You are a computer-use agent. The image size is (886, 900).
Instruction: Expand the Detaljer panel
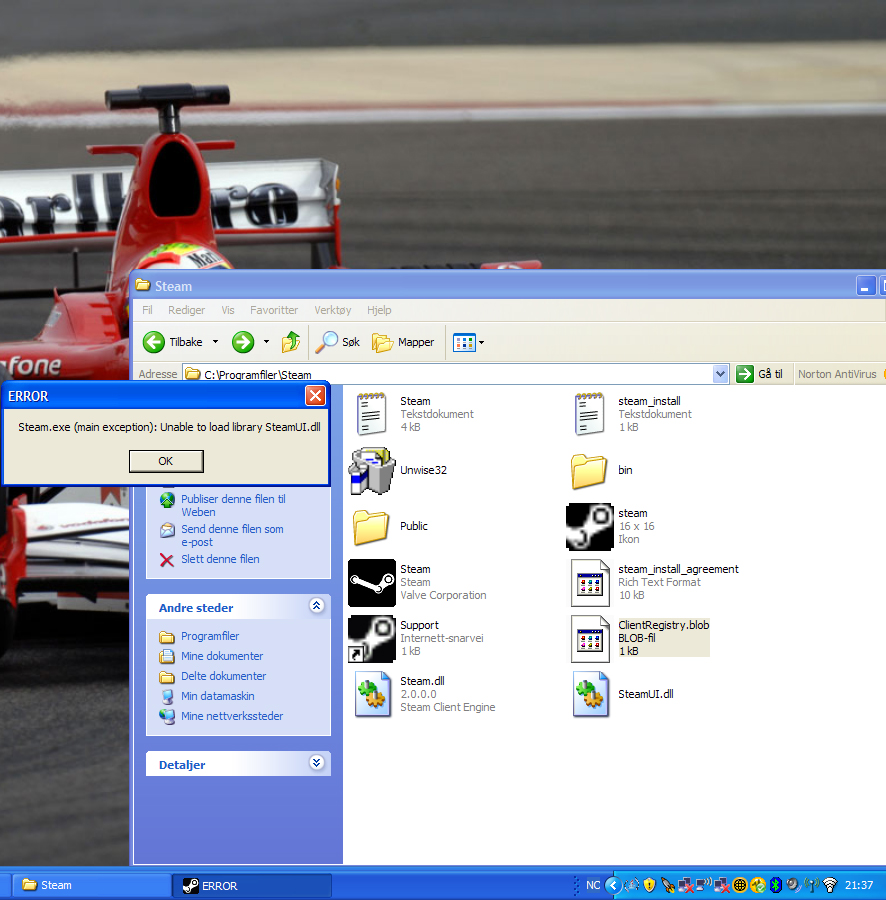click(x=316, y=763)
